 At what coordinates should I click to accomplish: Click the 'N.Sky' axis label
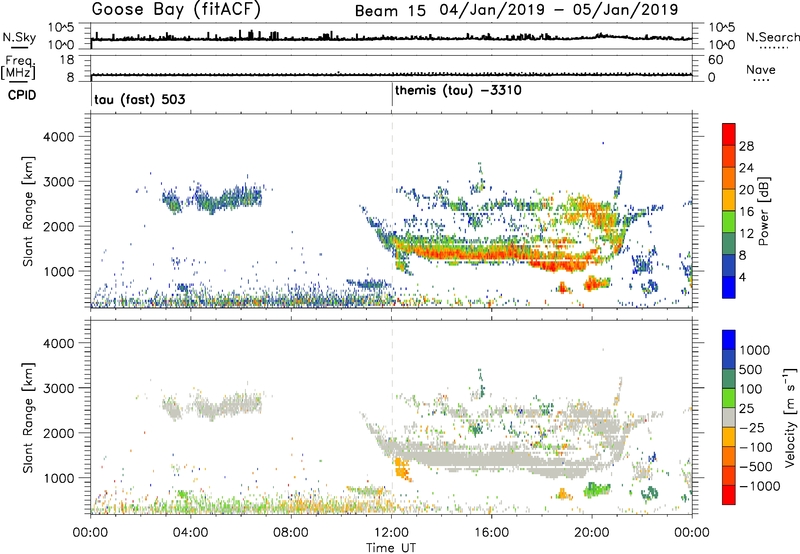[x=19, y=37]
